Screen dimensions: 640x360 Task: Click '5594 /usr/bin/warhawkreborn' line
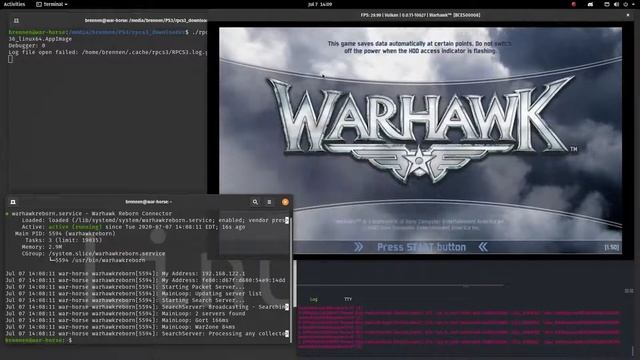[97, 260]
